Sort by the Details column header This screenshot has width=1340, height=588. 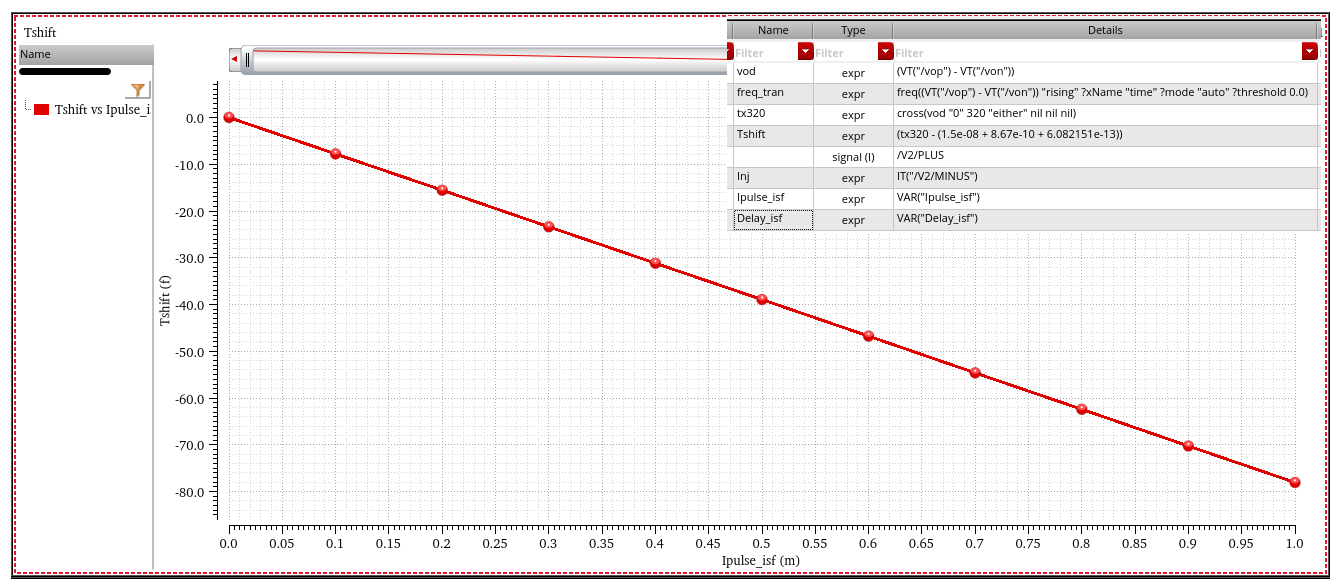[x=1105, y=30]
